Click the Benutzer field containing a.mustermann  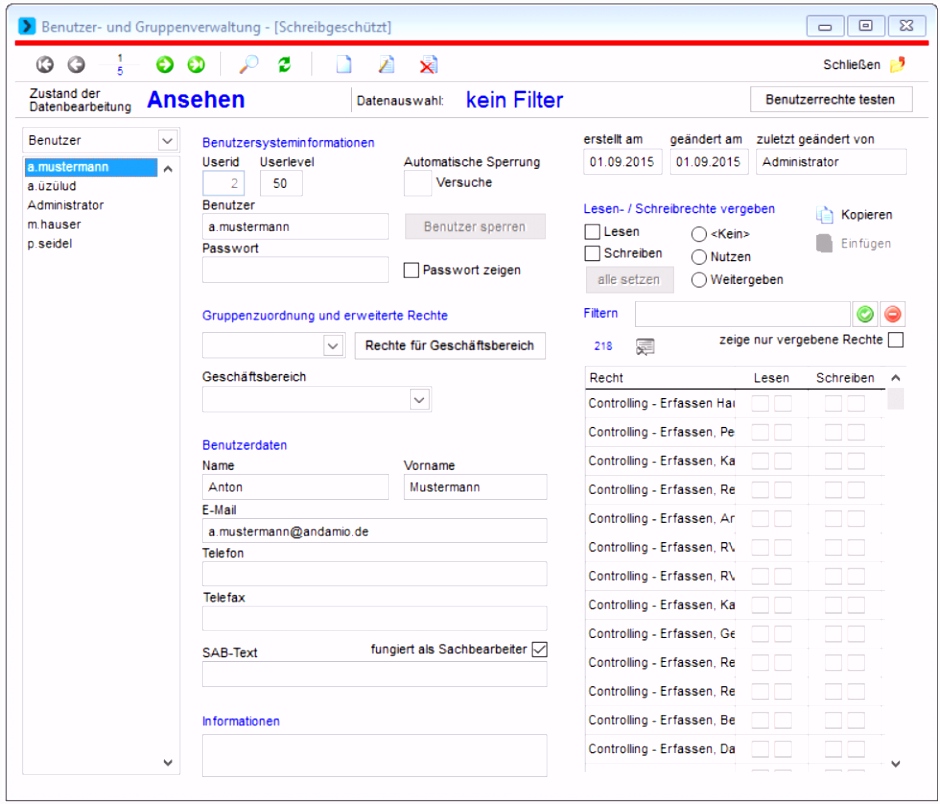tap(295, 227)
